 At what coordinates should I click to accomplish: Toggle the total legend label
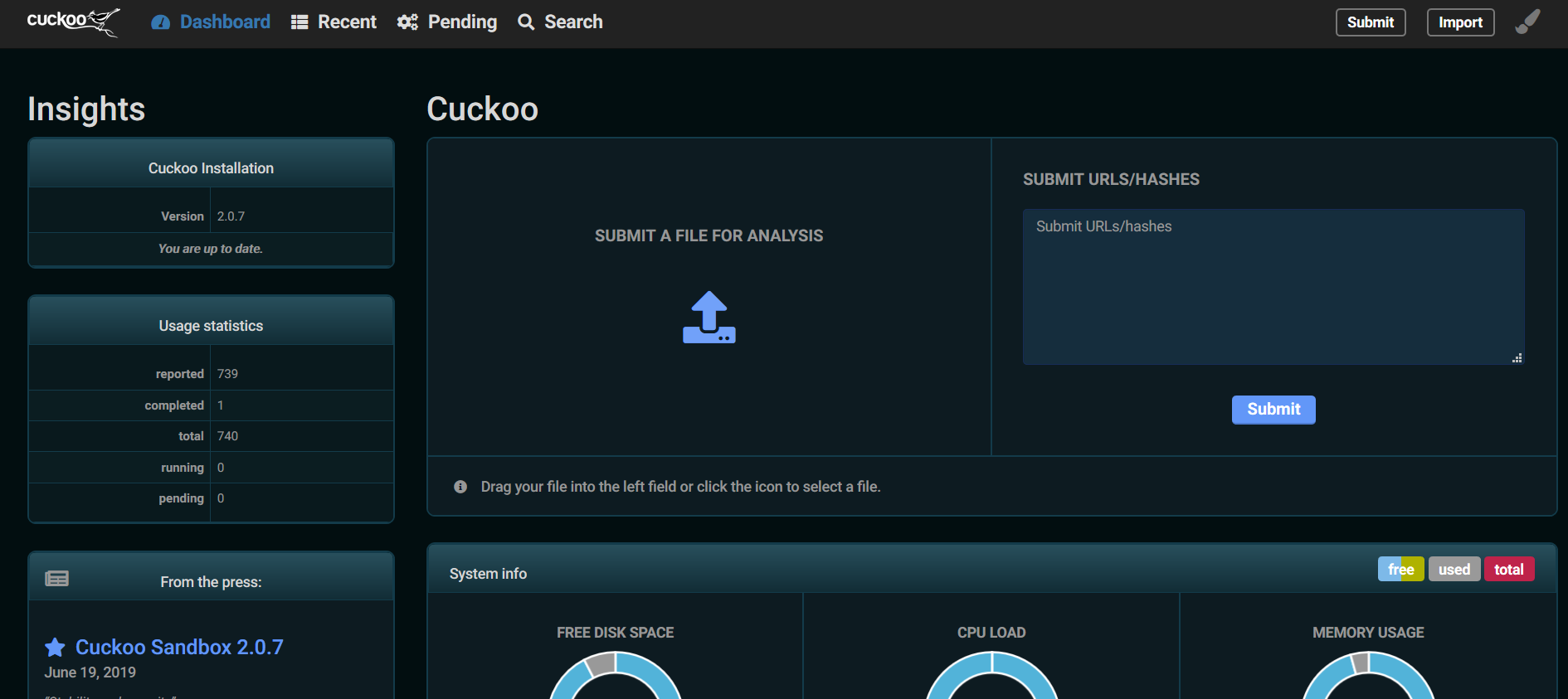tap(1508, 570)
